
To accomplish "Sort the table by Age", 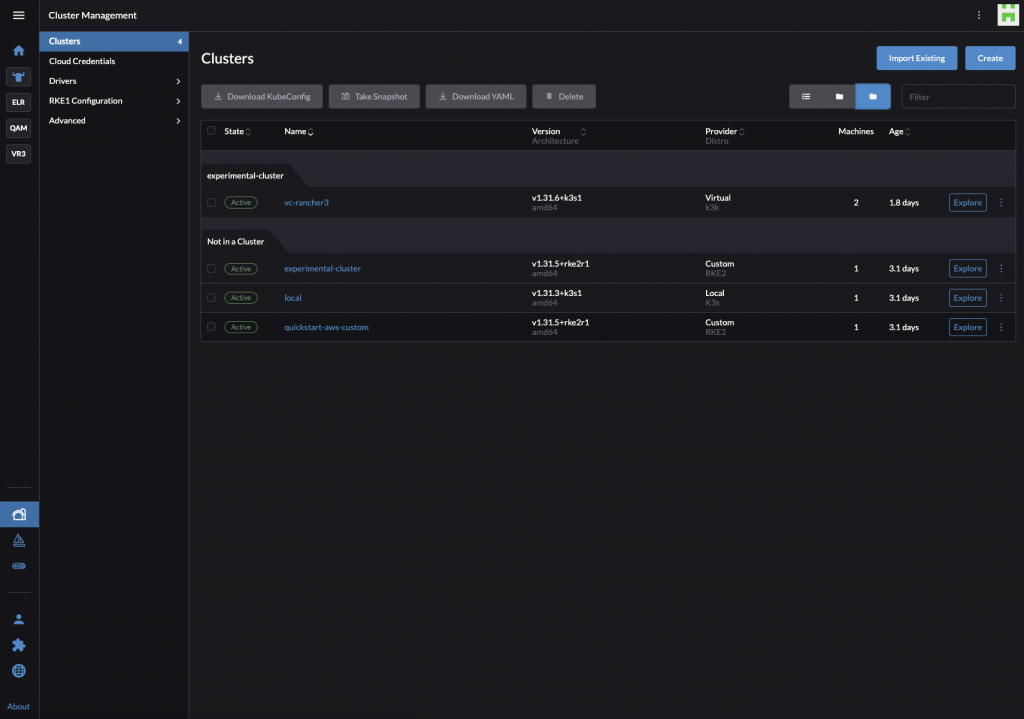I will [899, 131].
